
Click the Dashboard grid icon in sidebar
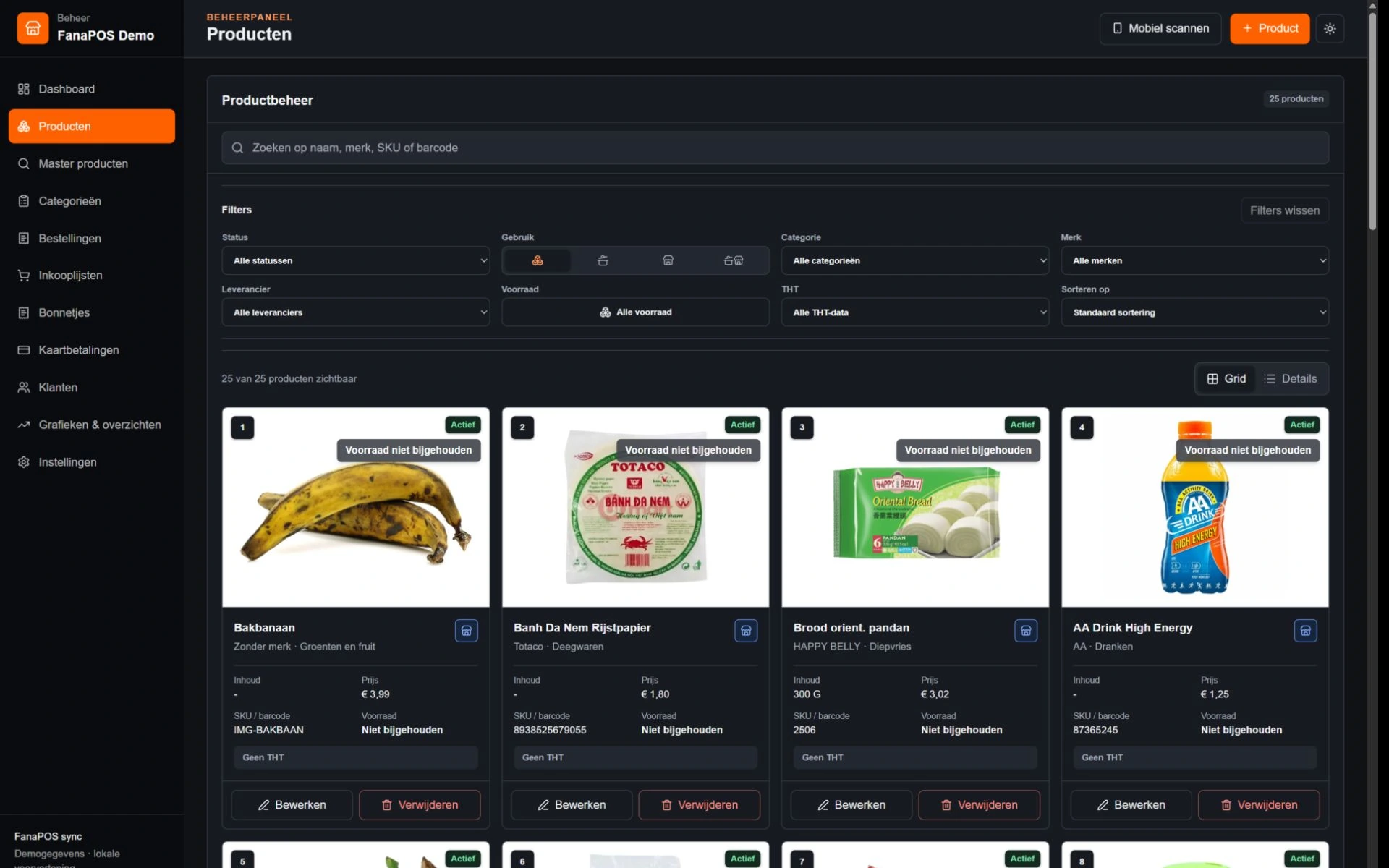pyautogui.click(x=24, y=89)
